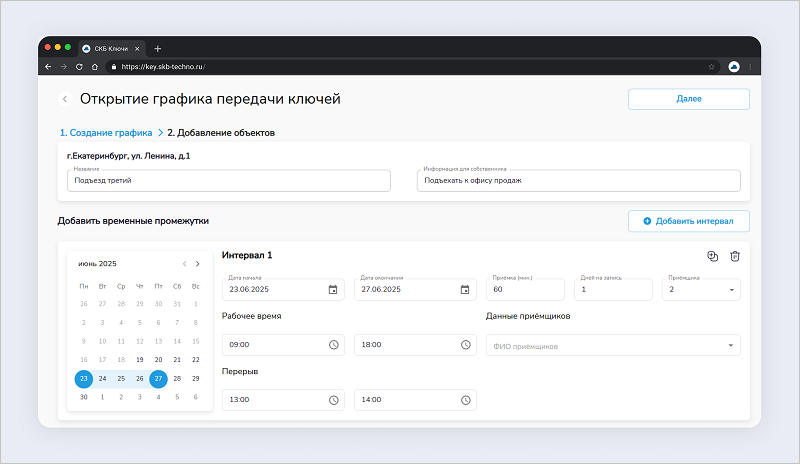
Task: Open calendar picker for start date
Action: point(333,290)
